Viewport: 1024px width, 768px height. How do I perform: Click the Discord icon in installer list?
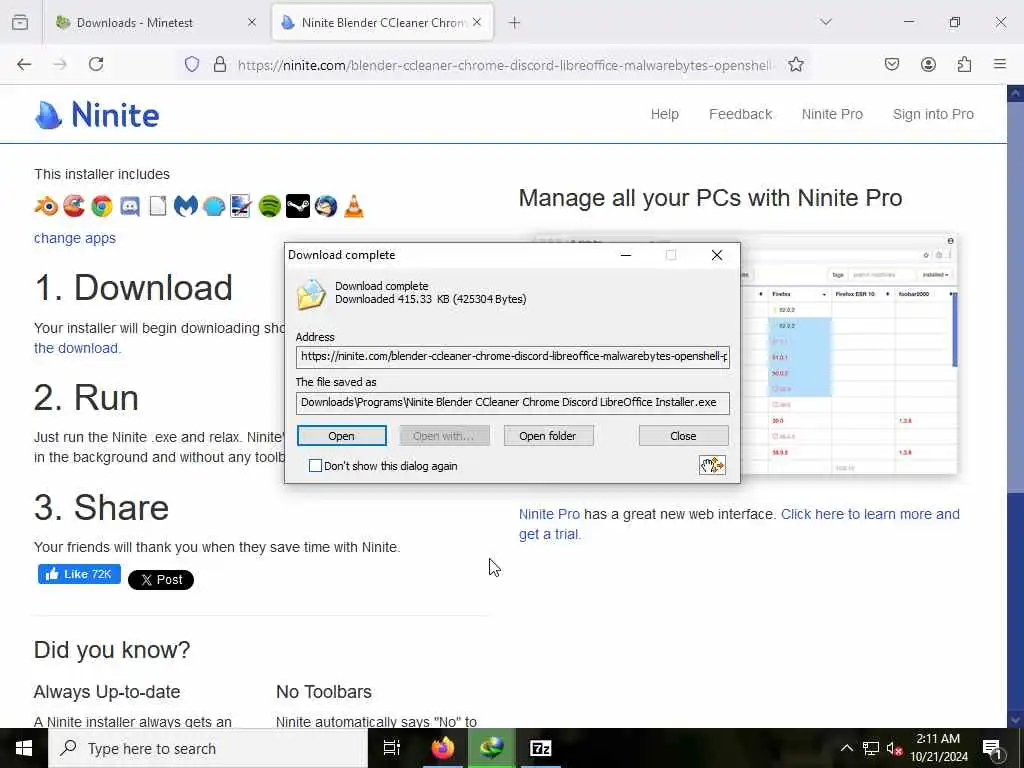coord(130,206)
